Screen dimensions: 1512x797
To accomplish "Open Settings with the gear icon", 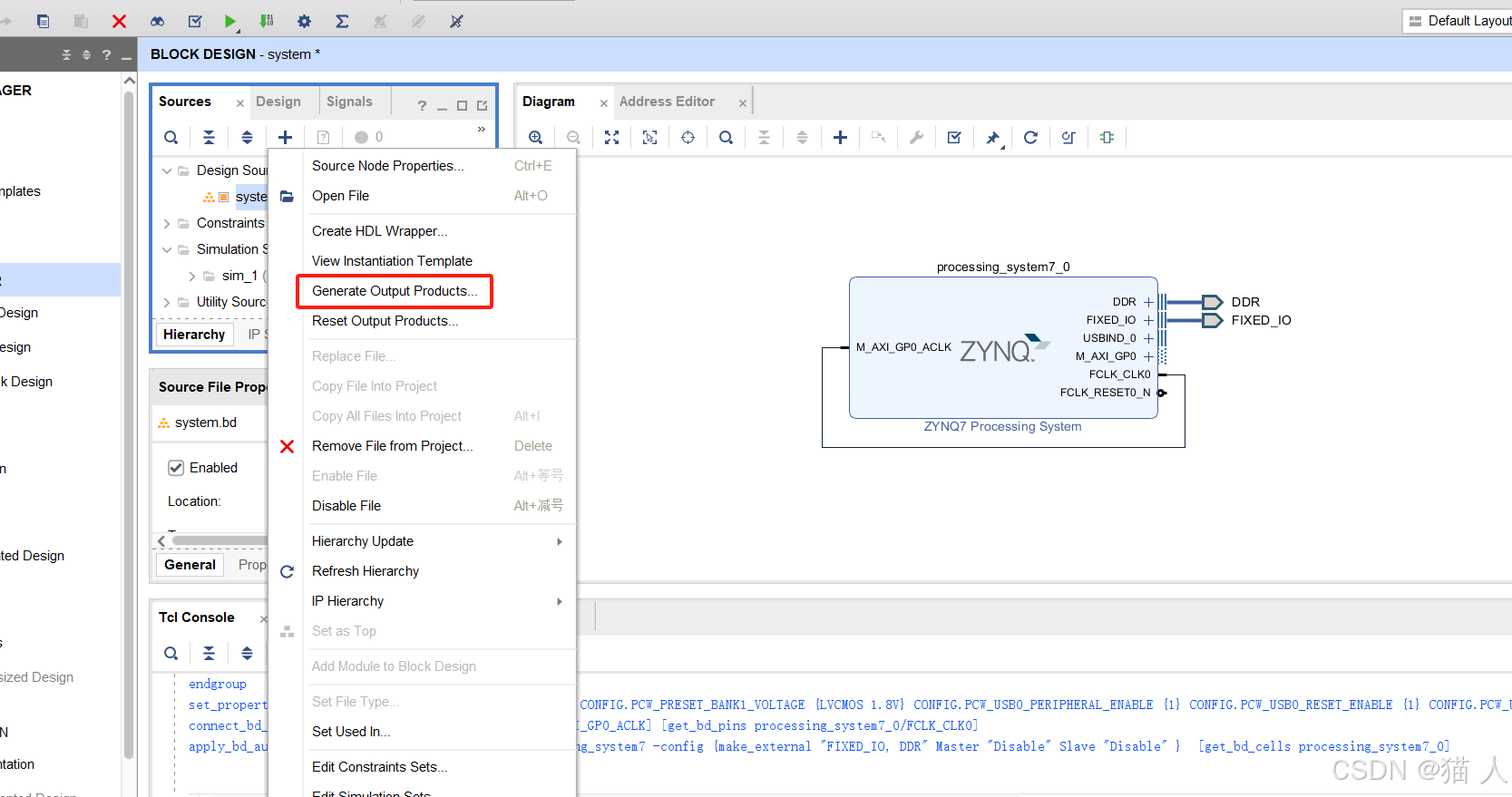I will tap(304, 21).
